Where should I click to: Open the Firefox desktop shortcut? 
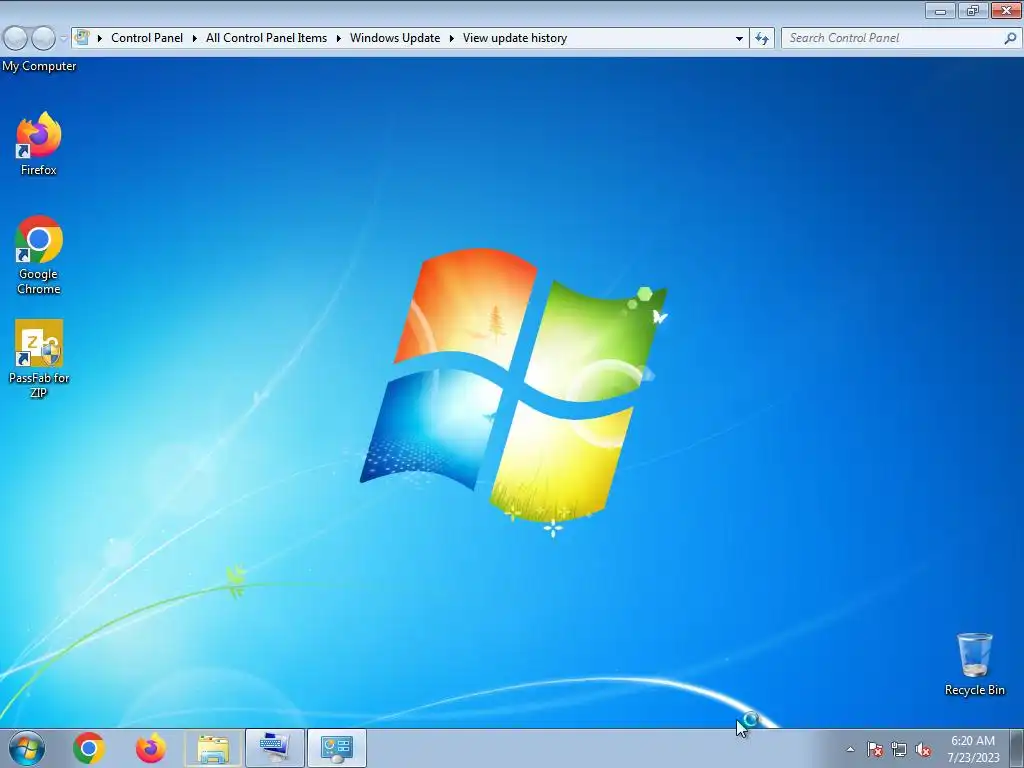click(x=39, y=144)
